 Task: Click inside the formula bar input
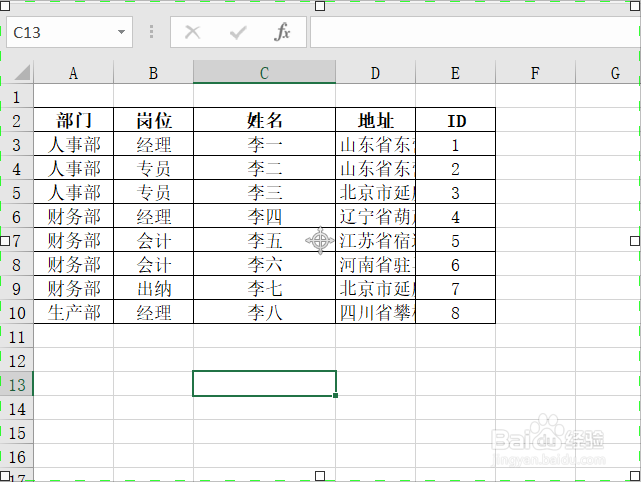(475, 32)
